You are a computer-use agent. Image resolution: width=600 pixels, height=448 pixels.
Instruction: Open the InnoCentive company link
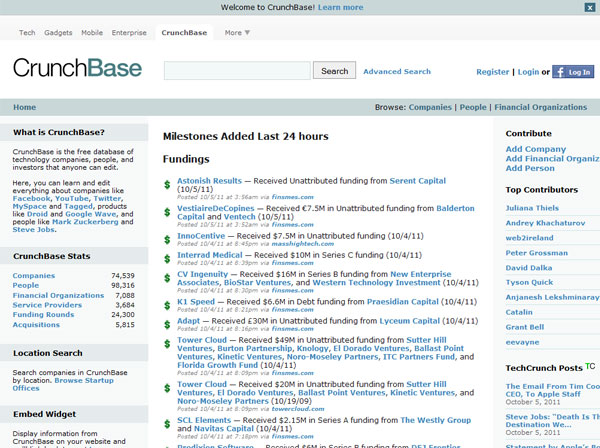pyautogui.click(x=201, y=236)
